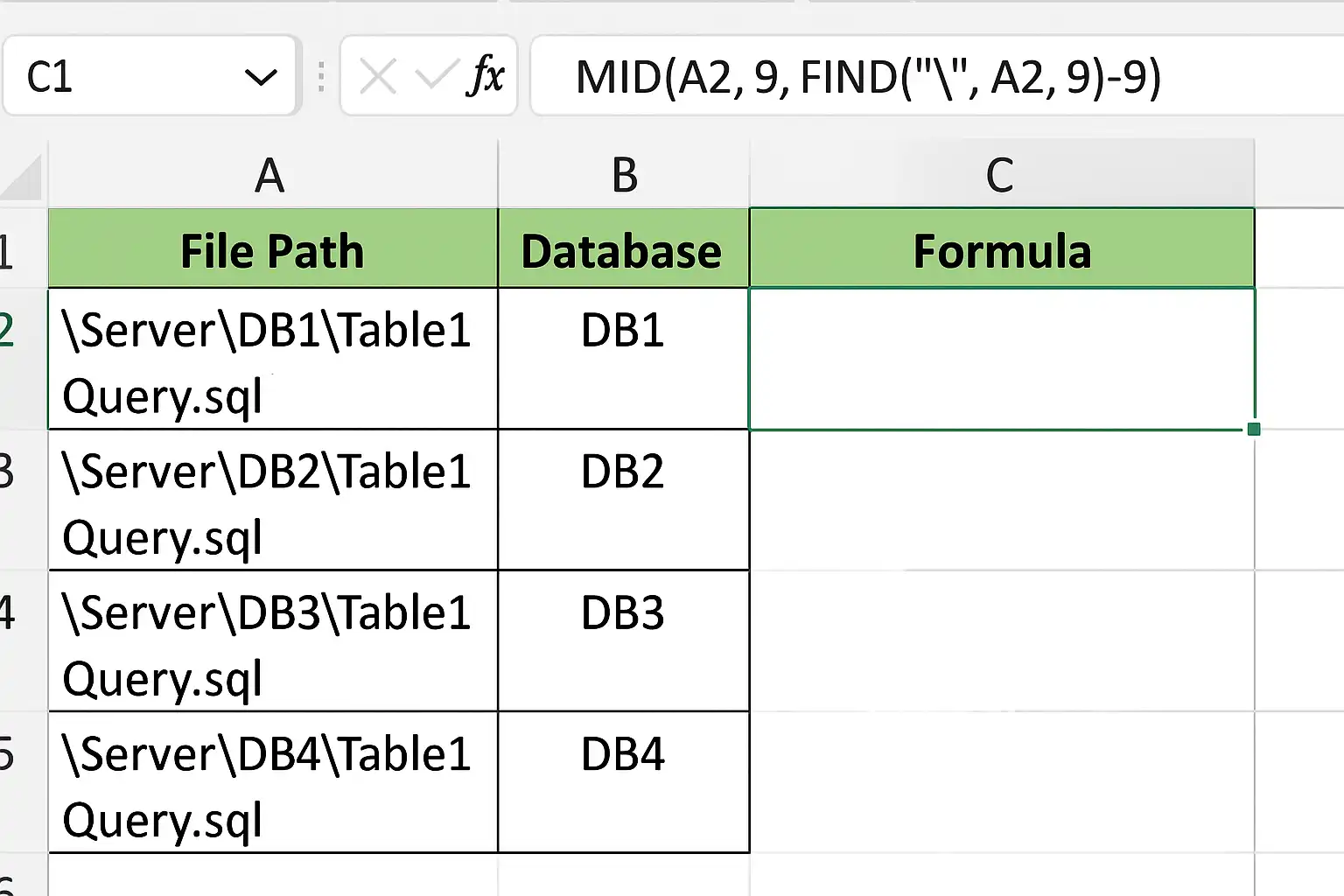Click the fill handle on selected cell
The image size is (1344, 896).
(x=1254, y=429)
